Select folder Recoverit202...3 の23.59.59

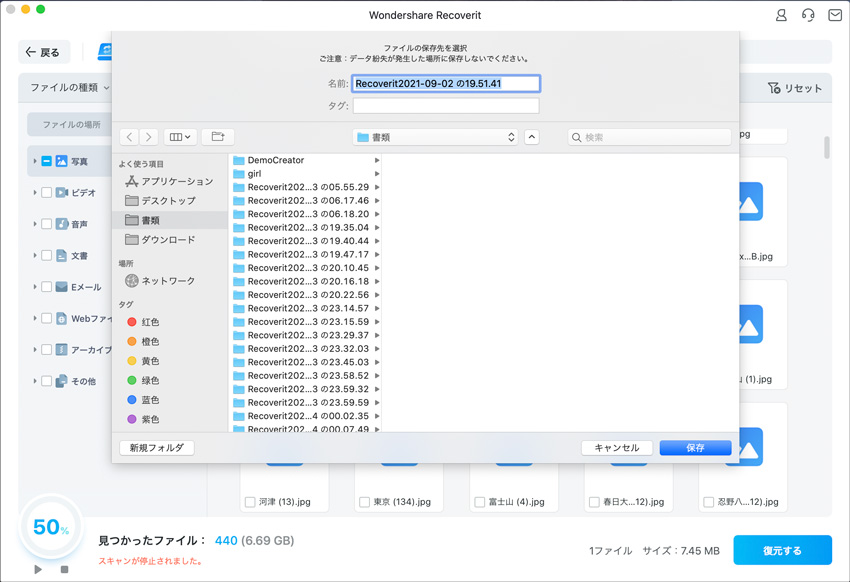306,402
